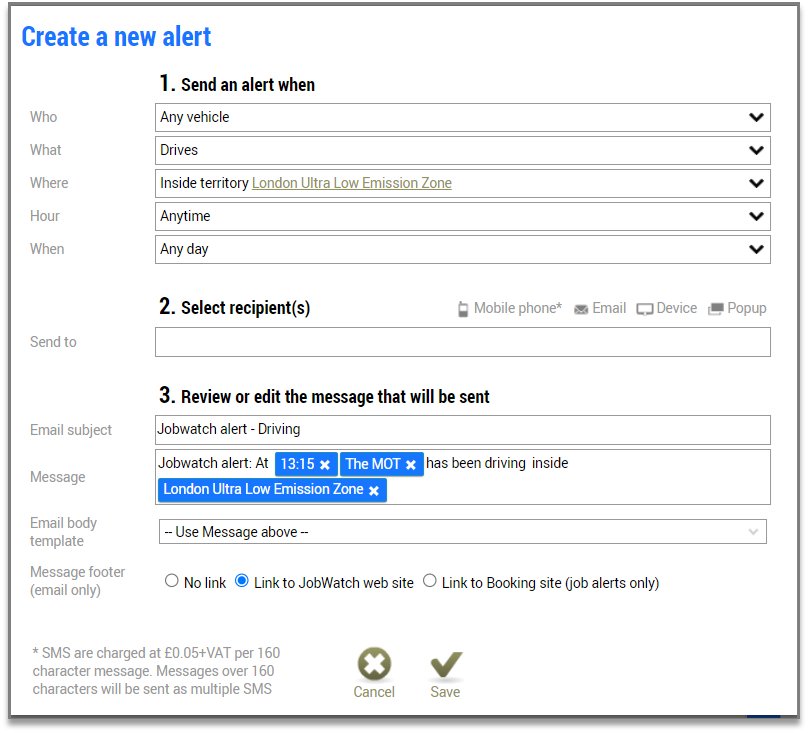
Task: Select Link to Booking site option
Action: coord(430,581)
